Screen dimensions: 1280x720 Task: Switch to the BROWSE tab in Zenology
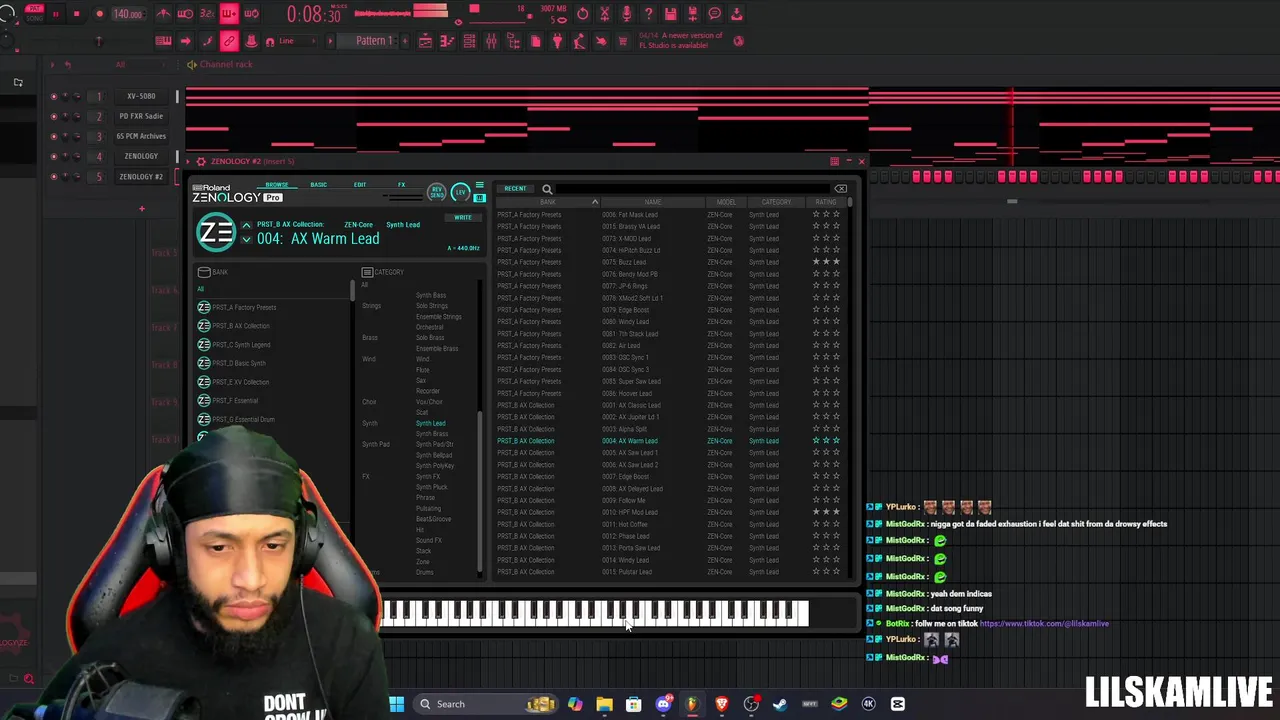(277, 185)
